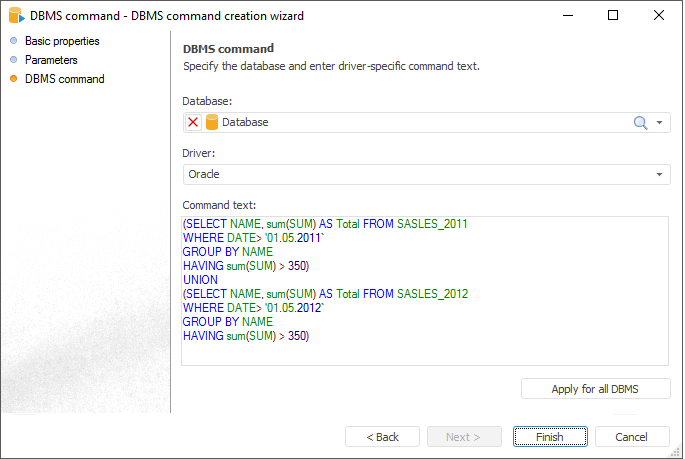Open the Driver dropdown arrow
Image resolution: width=685 pixels, height=459 pixels.
coord(660,174)
